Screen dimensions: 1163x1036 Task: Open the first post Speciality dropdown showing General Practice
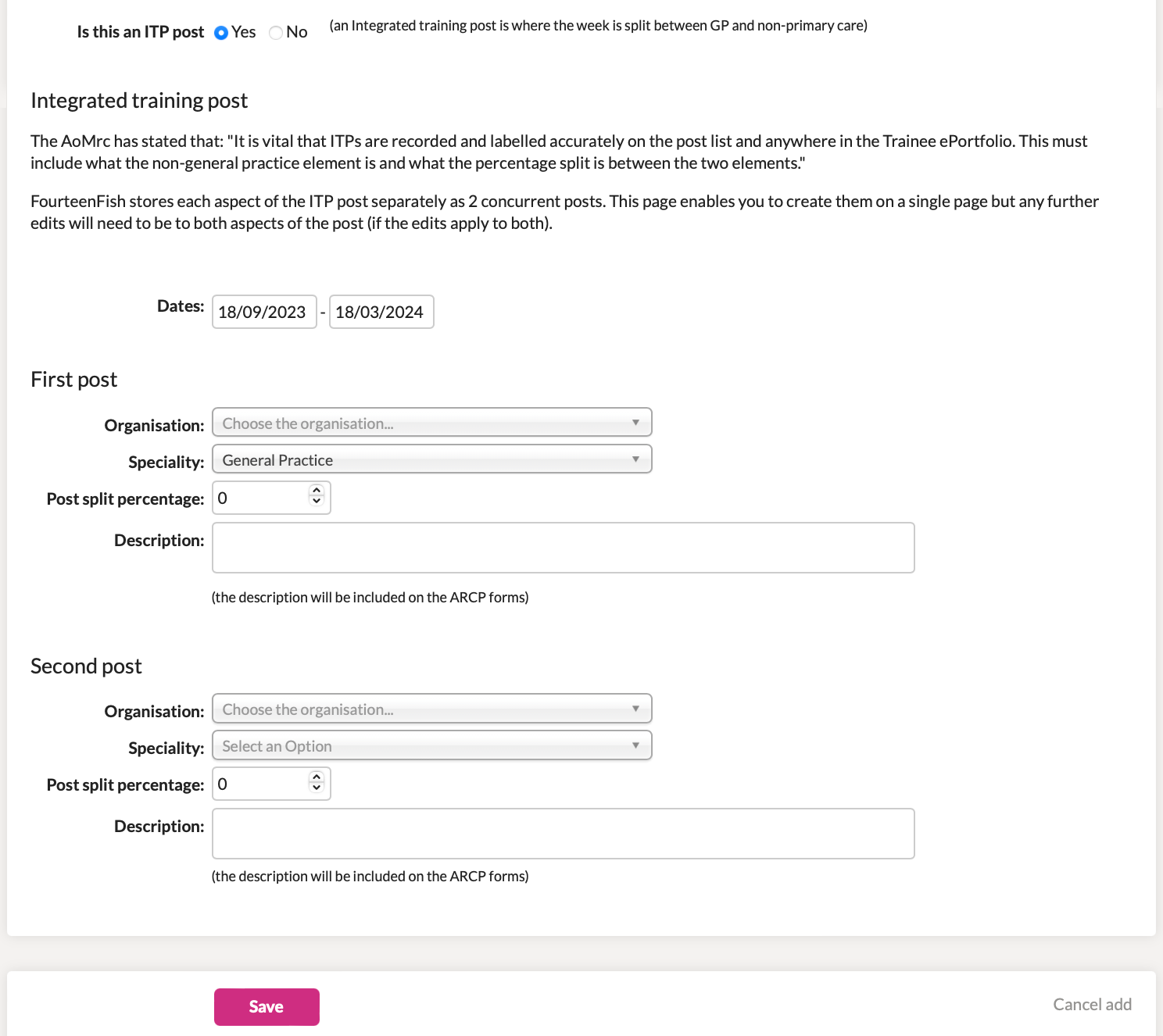(431, 459)
